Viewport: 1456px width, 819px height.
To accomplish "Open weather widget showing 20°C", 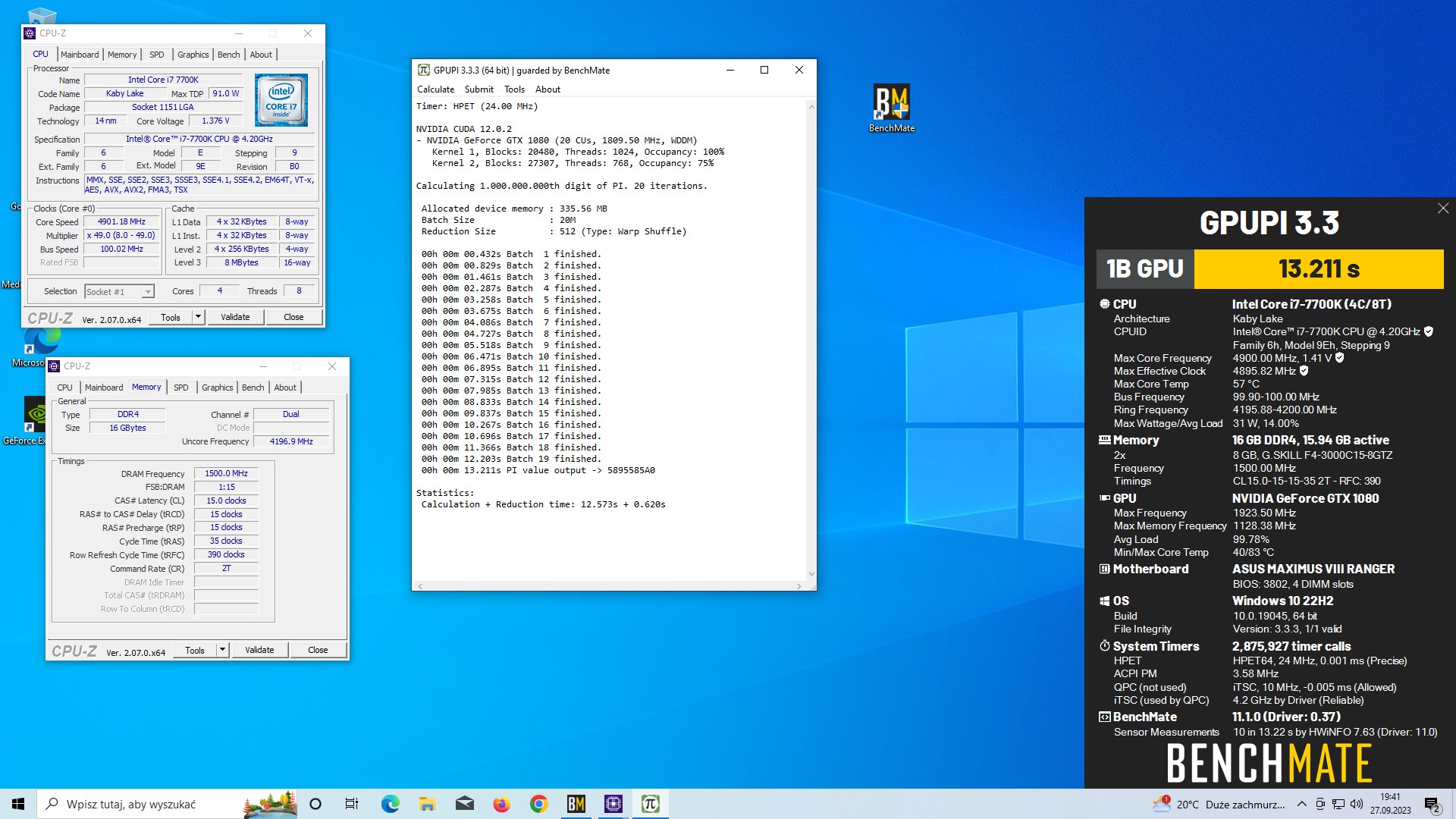I will tap(1218, 804).
